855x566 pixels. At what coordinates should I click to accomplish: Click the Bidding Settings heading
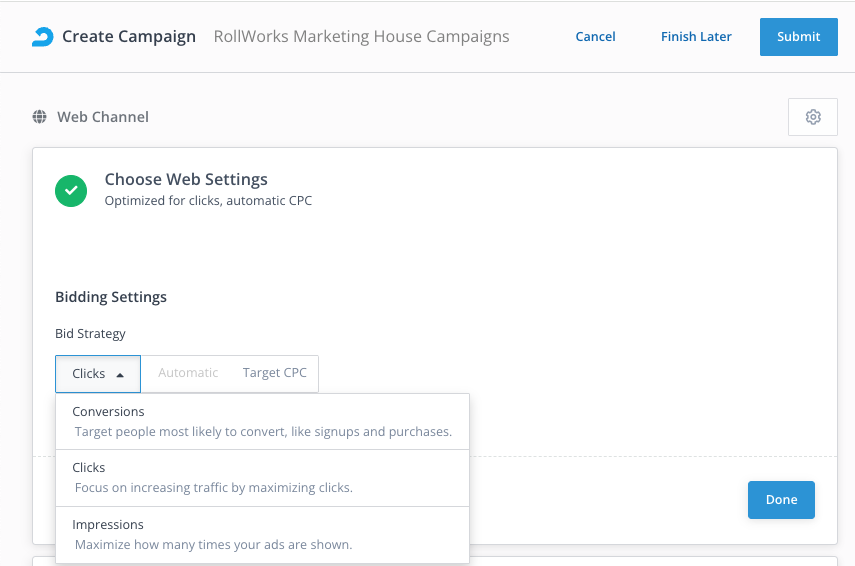coord(111,297)
